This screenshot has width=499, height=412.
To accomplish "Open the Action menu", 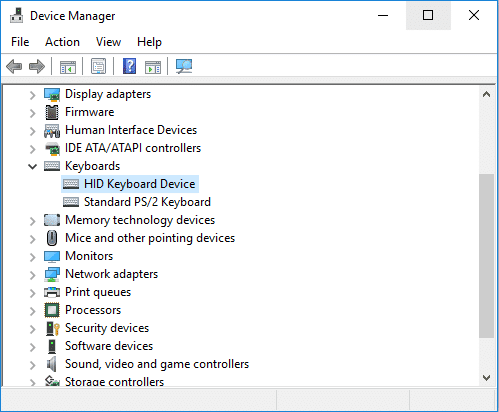I will click(62, 42).
